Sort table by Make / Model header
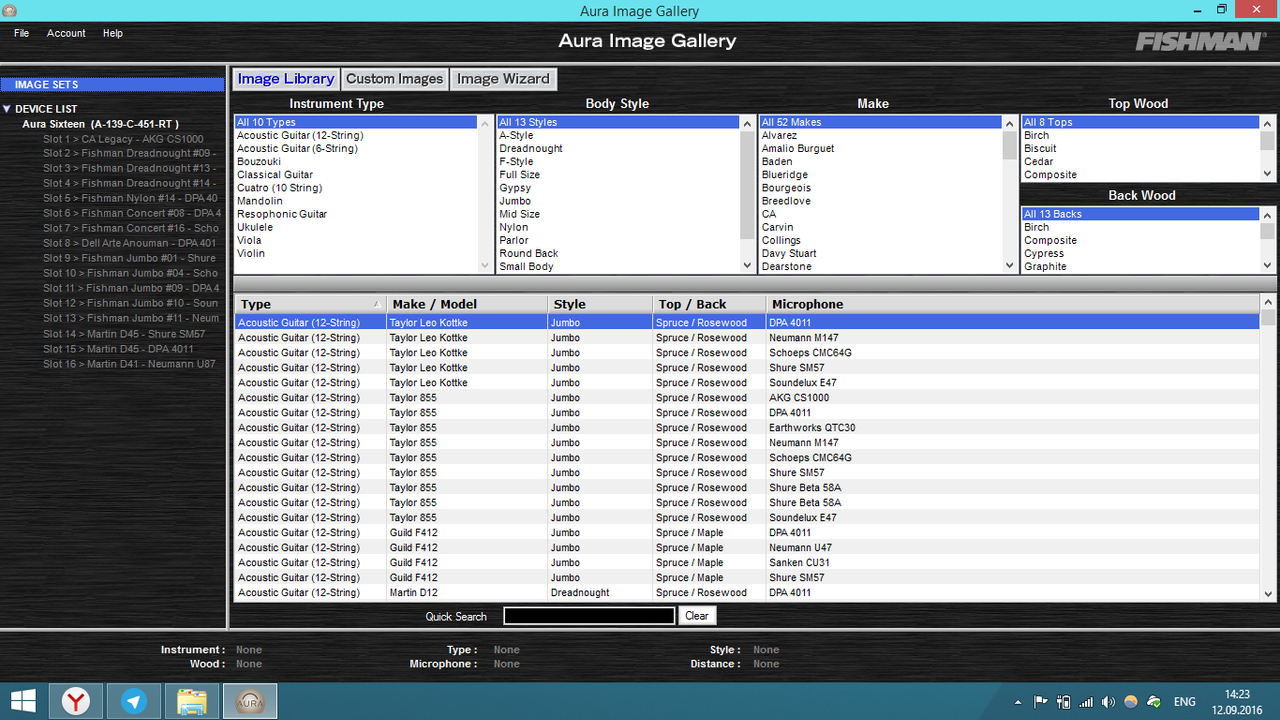This screenshot has width=1280, height=720. tap(467, 304)
